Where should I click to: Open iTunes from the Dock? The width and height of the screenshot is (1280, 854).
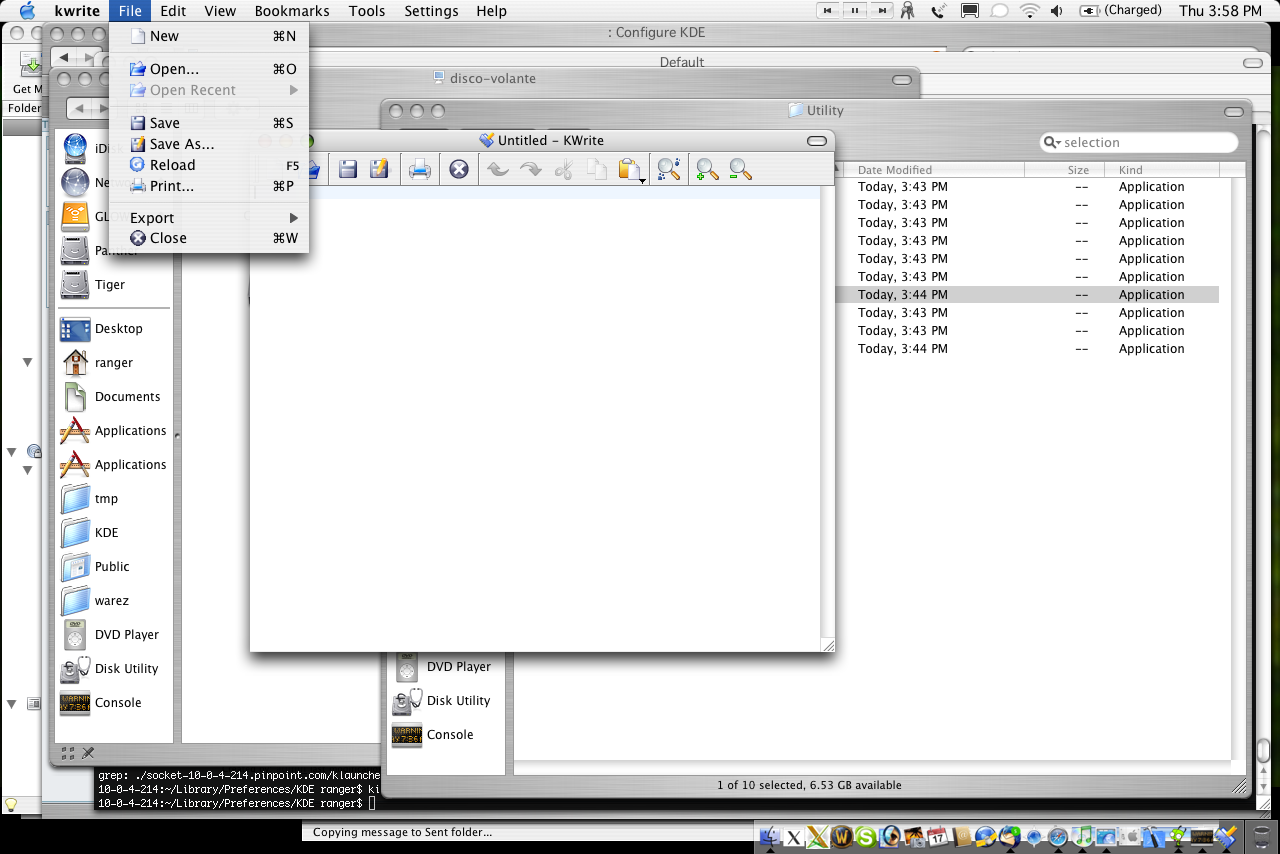(x=1082, y=837)
